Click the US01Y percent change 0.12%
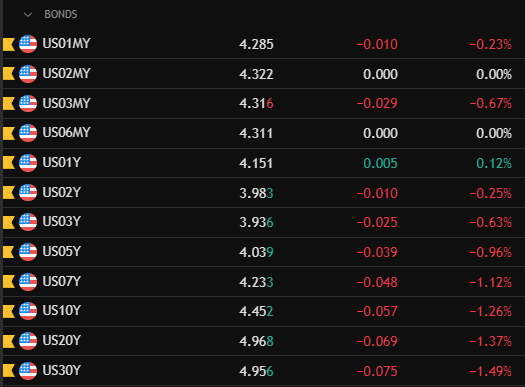Screen dimensions: 525x387 494,163
